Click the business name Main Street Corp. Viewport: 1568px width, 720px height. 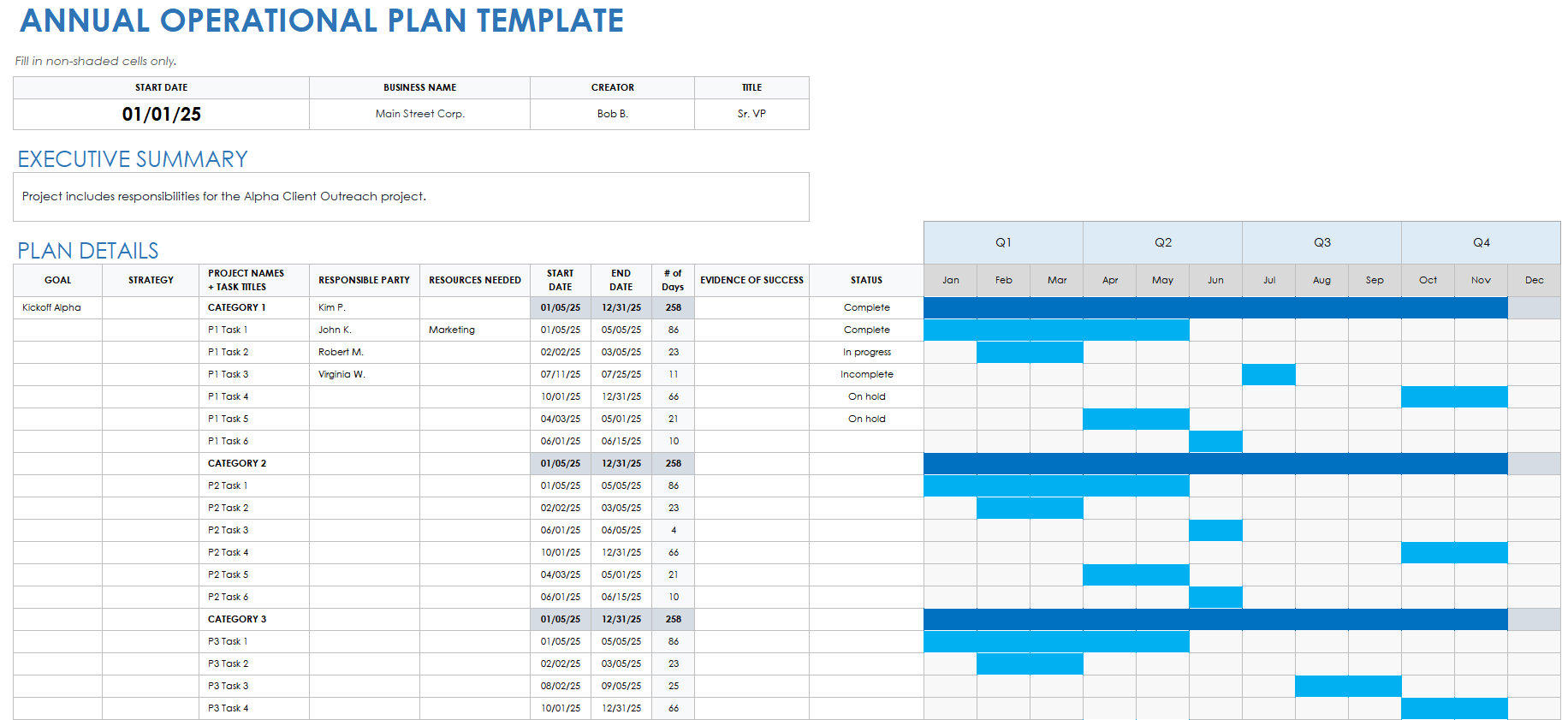[x=419, y=114]
